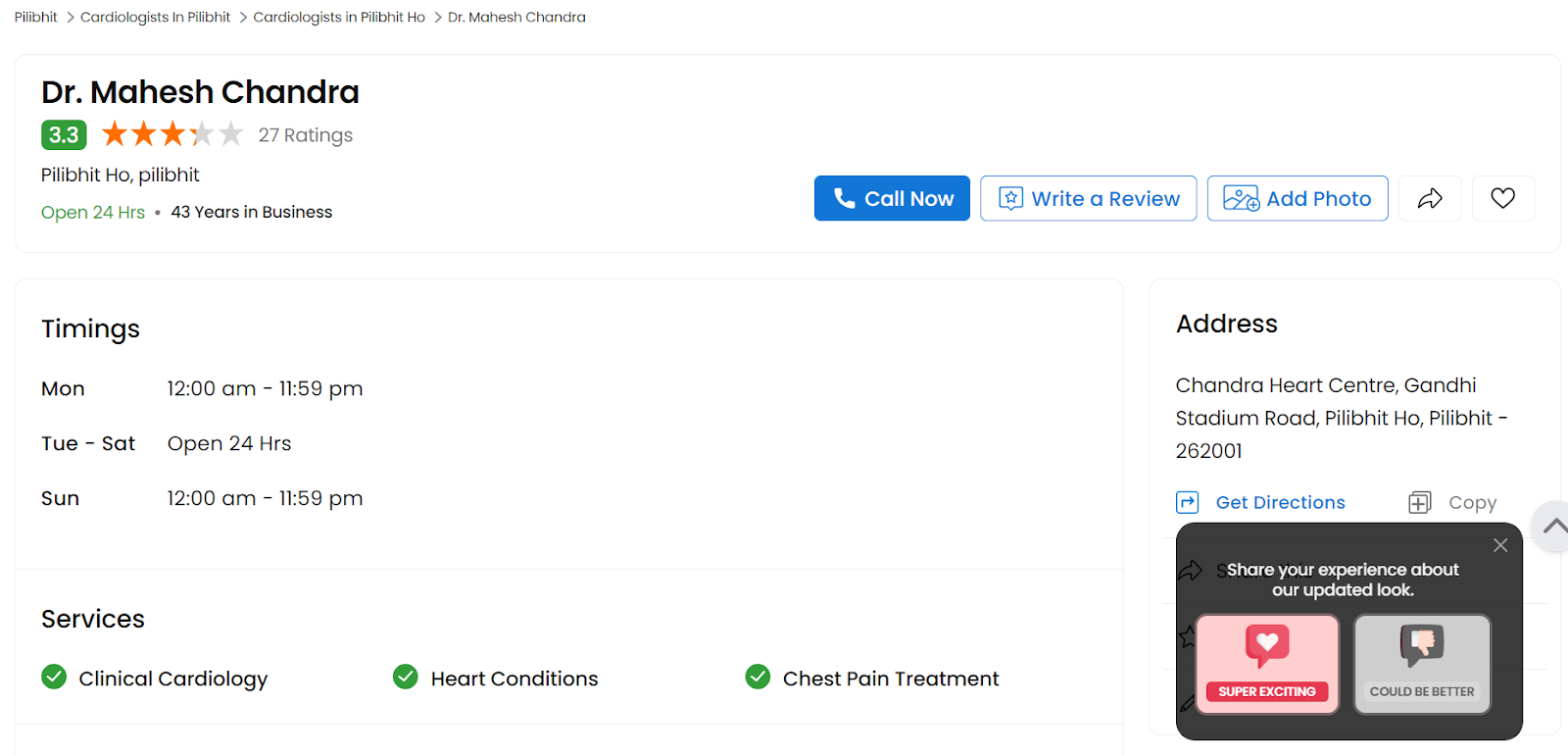Click Add Photo button
The image size is (1568, 755).
(x=1298, y=198)
